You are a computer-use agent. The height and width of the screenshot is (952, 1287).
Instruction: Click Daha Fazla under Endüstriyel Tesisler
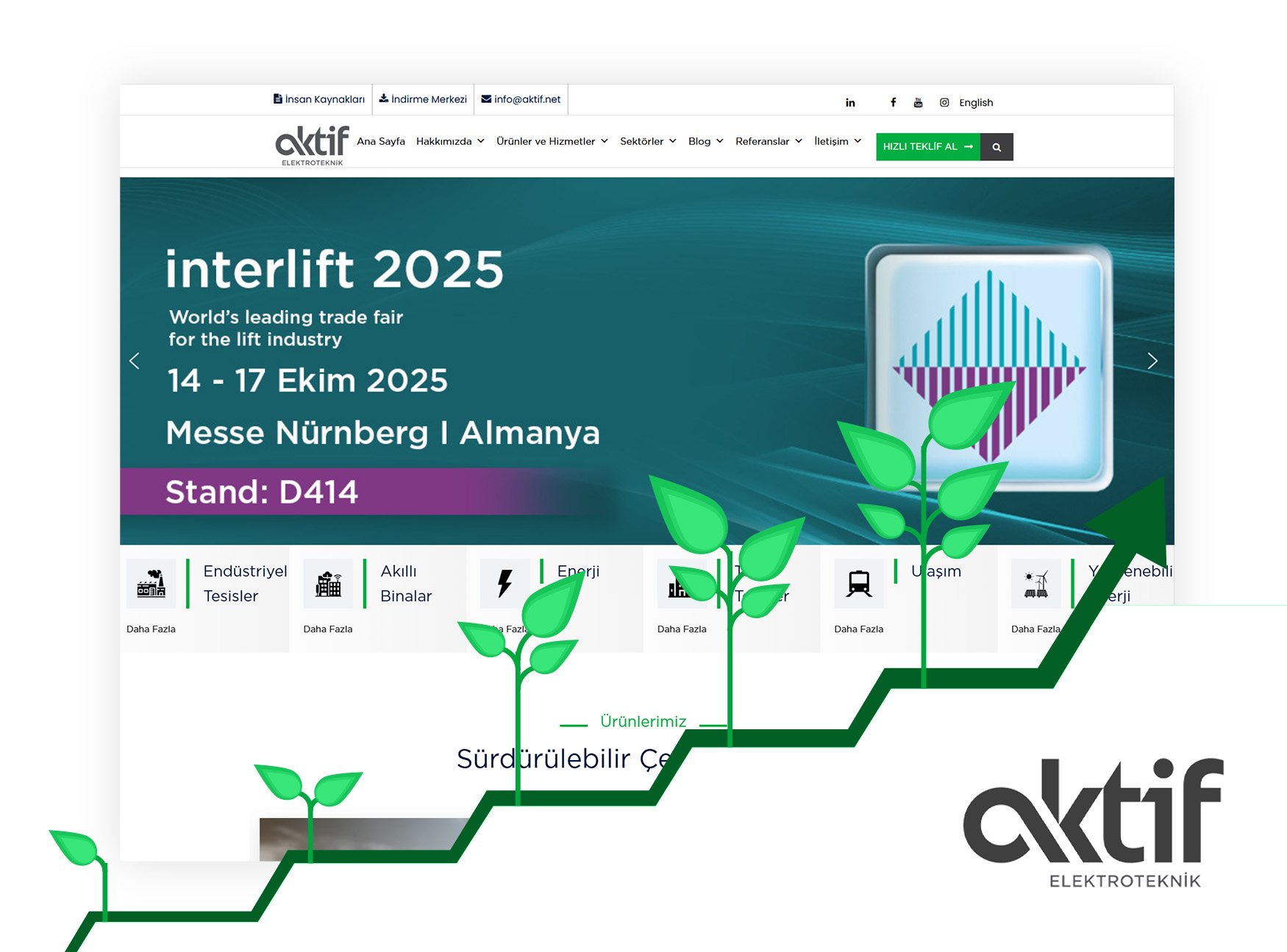(151, 629)
